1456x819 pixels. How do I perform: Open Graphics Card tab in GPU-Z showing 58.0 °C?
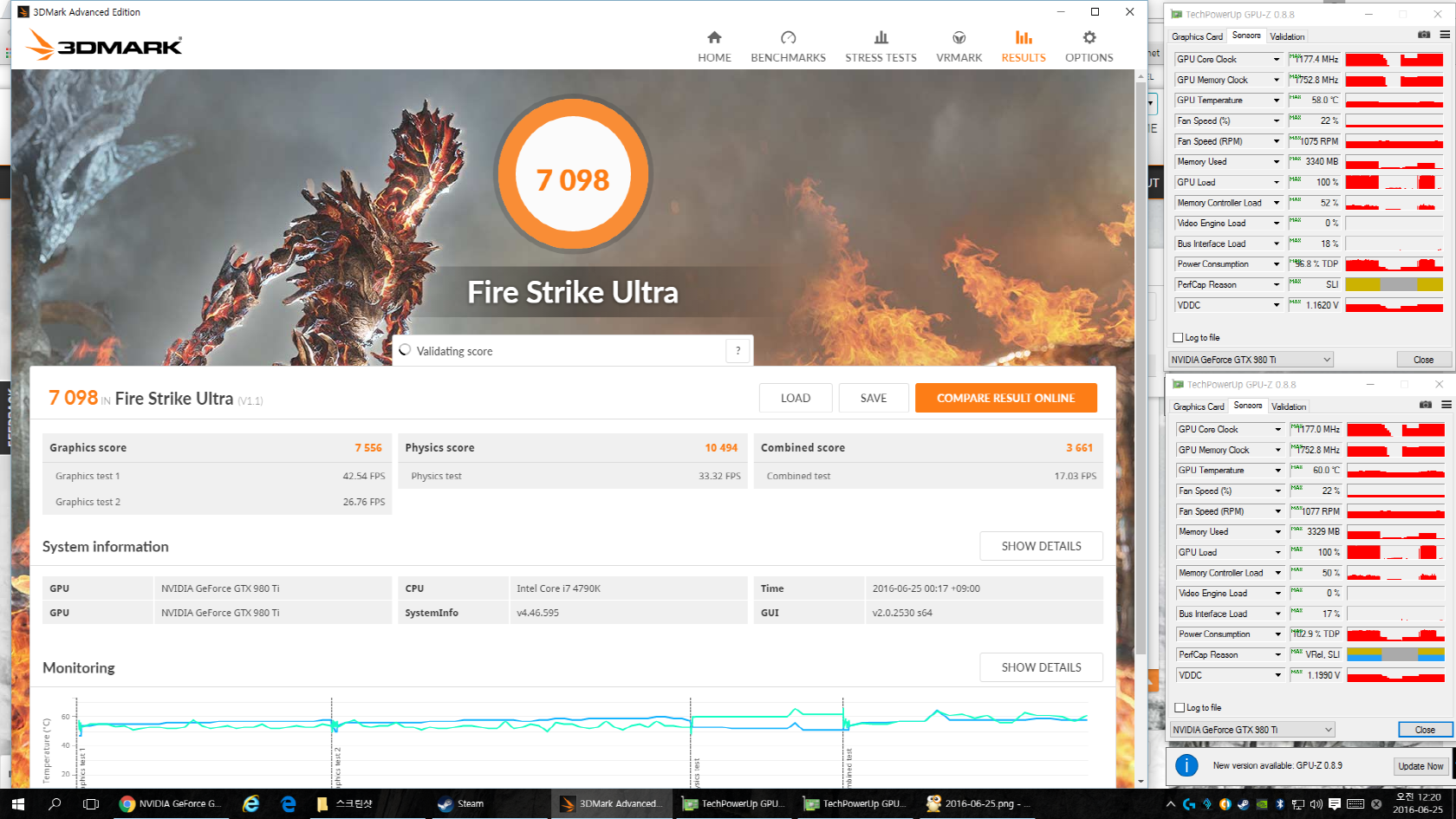click(1197, 36)
